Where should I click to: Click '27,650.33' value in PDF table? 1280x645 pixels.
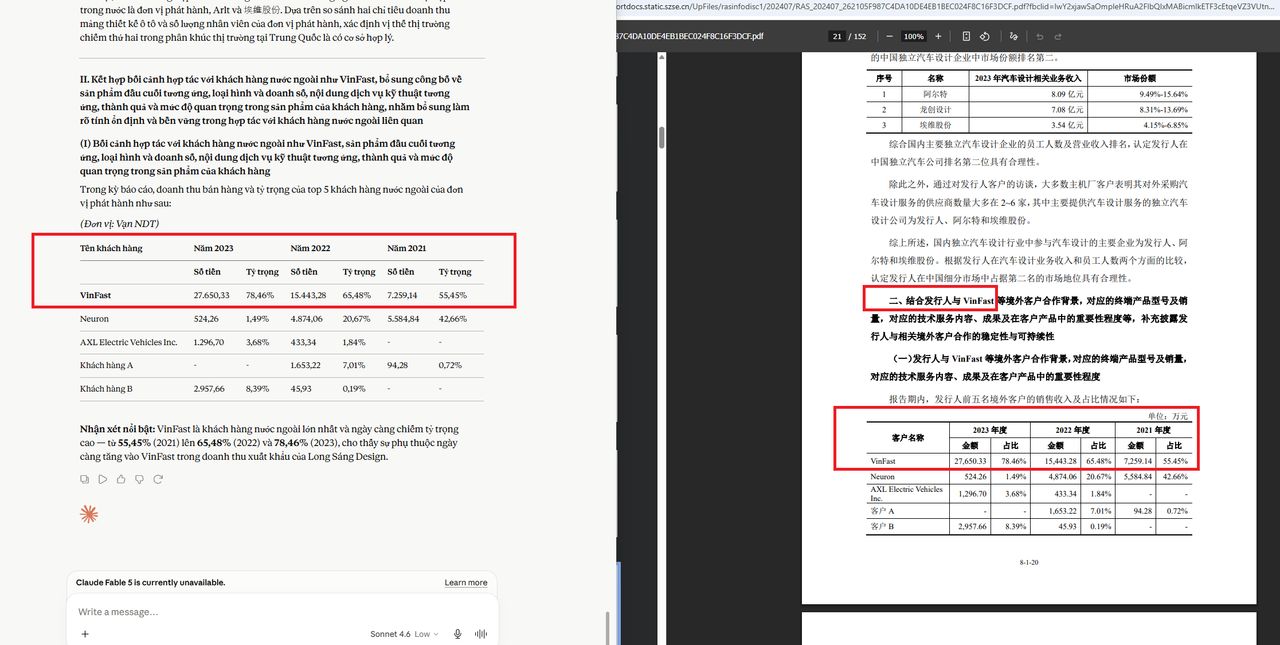969,461
